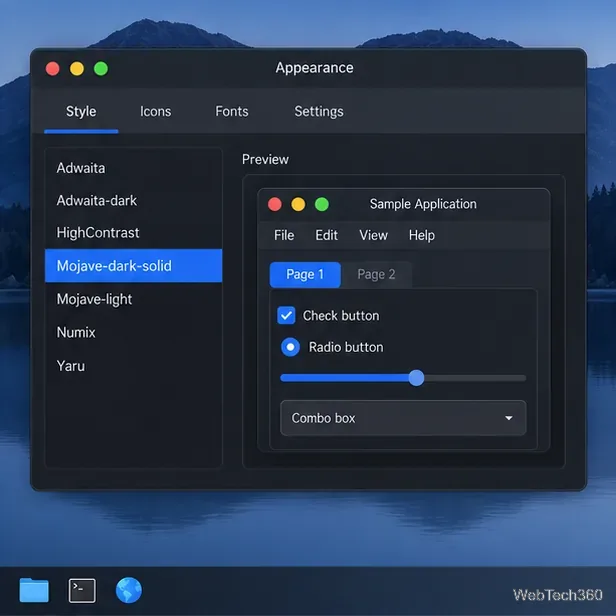
Task: Switch to the Style tab
Action: tap(81, 112)
